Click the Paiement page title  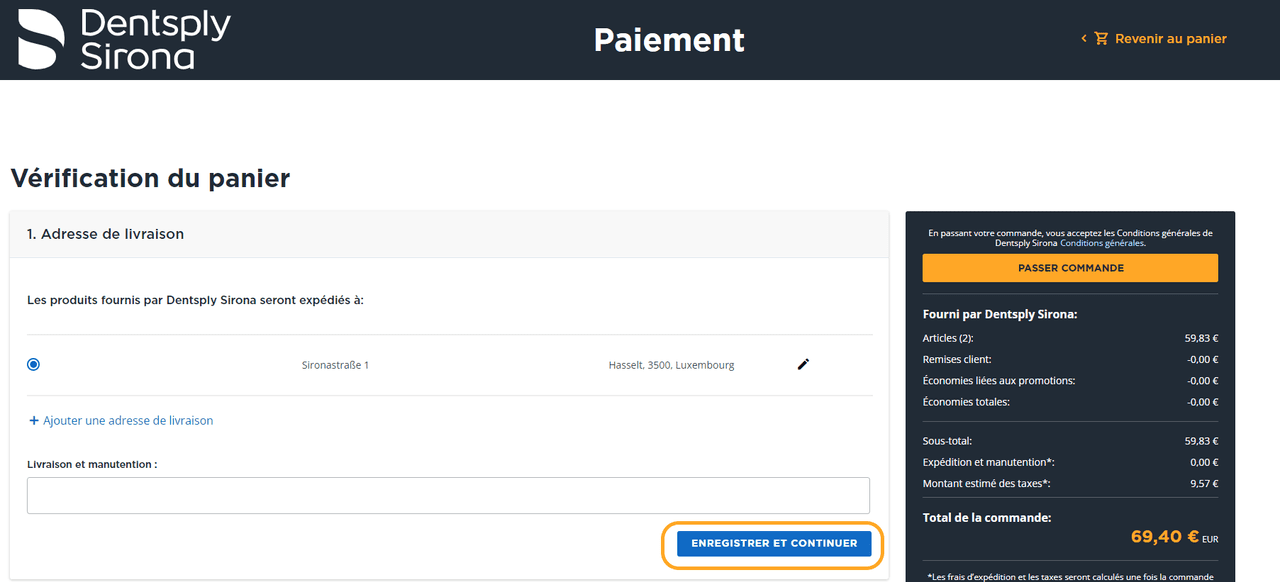[668, 40]
